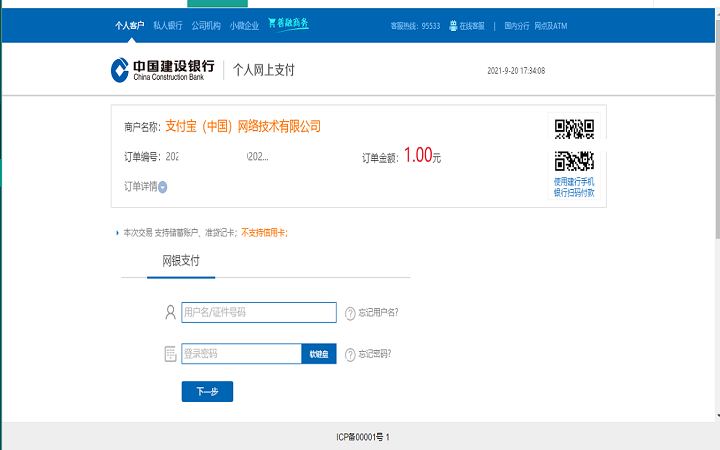Open the 软键盘 soft keyboard
Viewport: 720px width, 450px height.
319,354
